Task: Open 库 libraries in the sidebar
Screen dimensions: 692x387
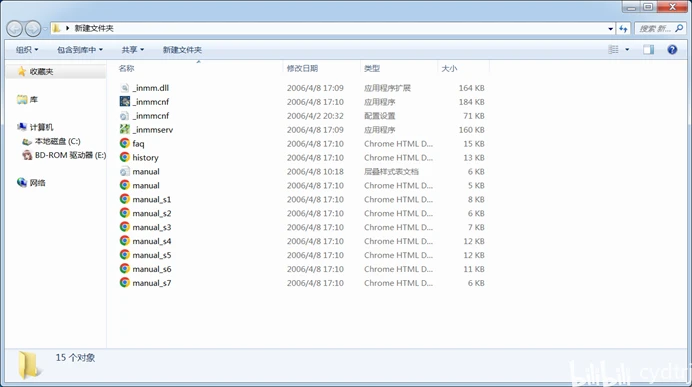Action: tap(34, 100)
